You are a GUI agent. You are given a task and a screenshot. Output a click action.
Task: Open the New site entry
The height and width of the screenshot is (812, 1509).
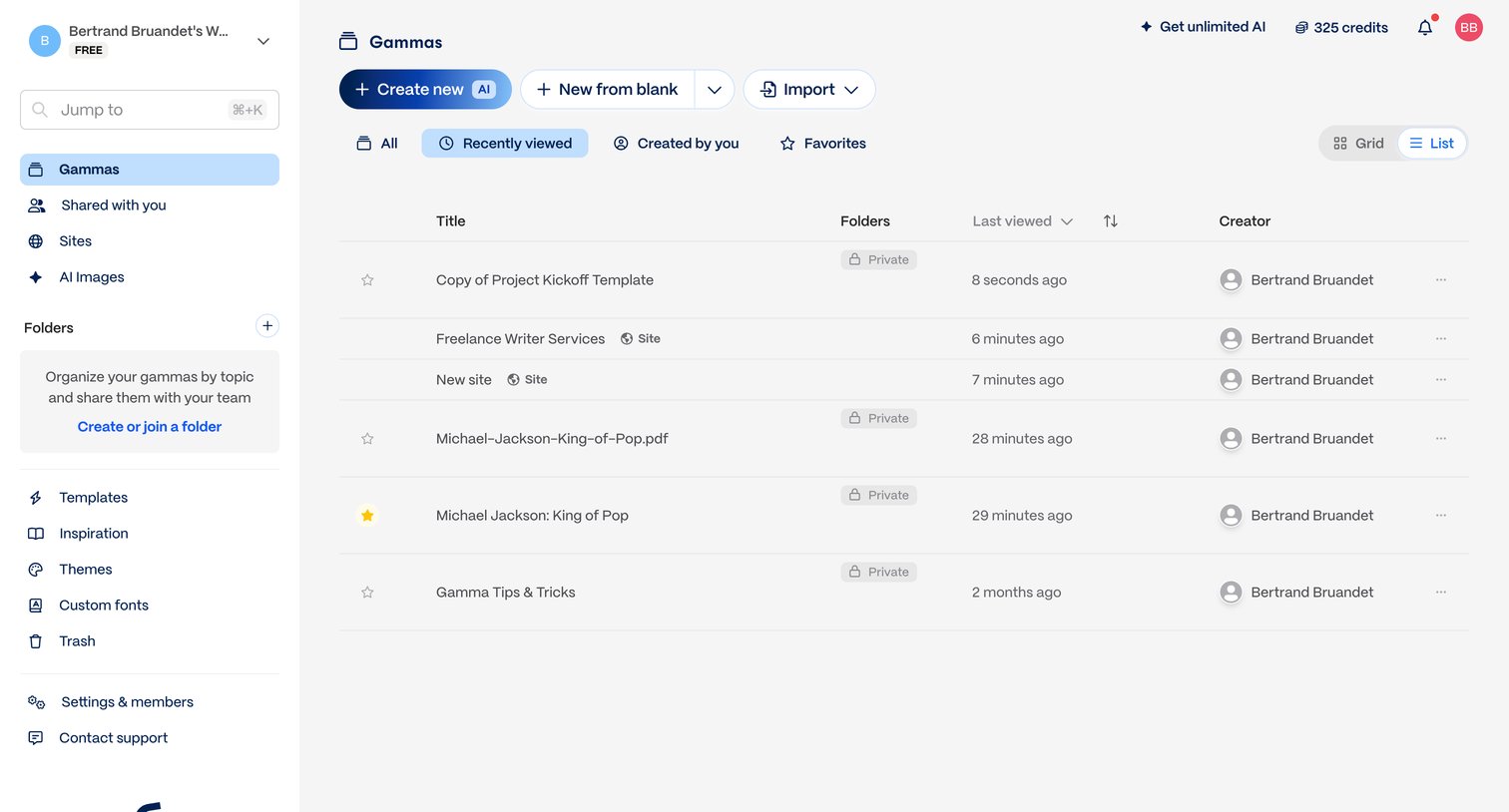pyautogui.click(x=464, y=380)
